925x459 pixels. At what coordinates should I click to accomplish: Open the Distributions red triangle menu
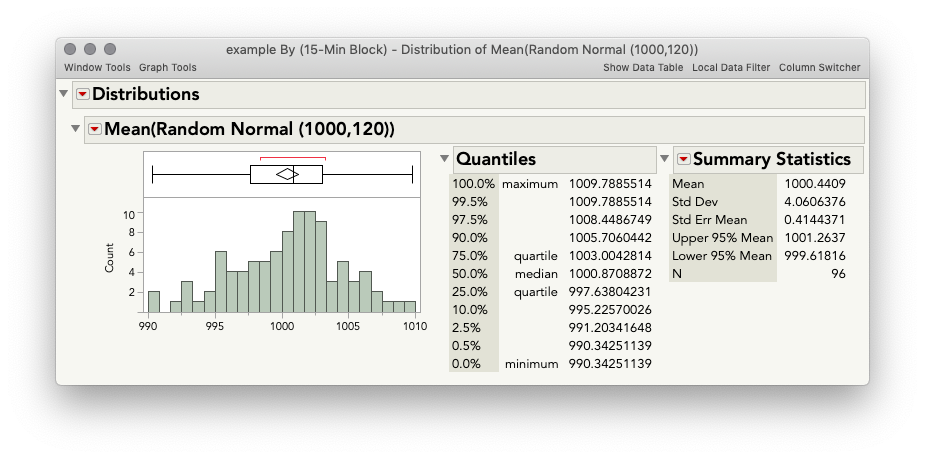[83, 94]
